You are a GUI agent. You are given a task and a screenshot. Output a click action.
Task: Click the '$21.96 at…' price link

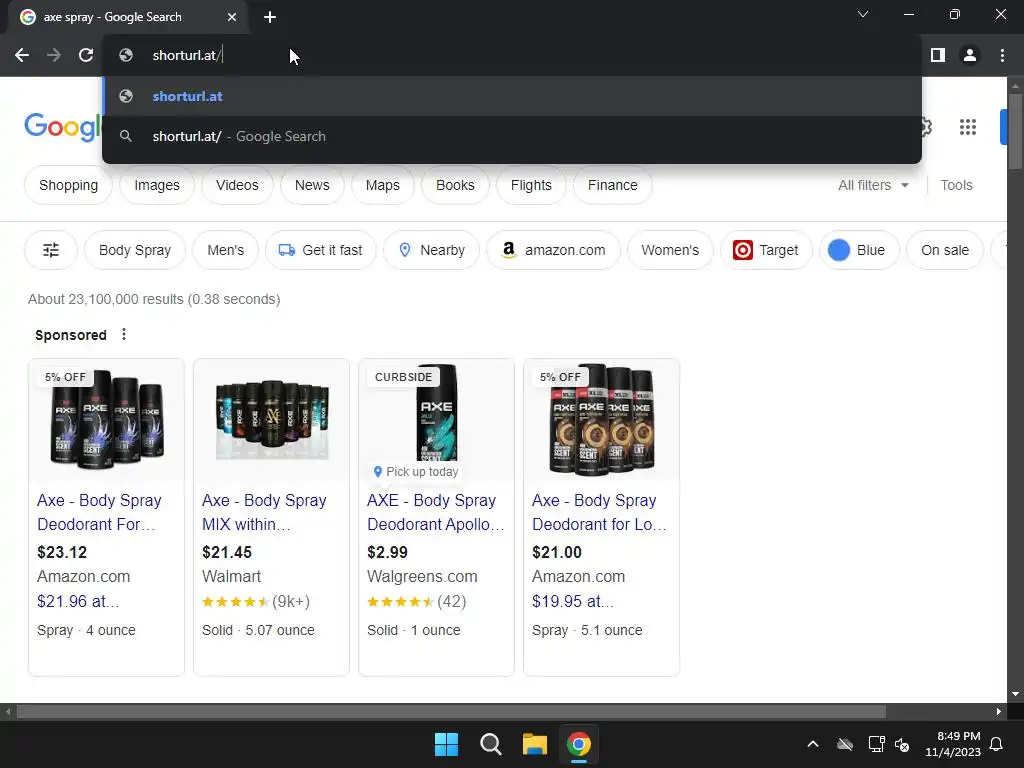click(78, 601)
